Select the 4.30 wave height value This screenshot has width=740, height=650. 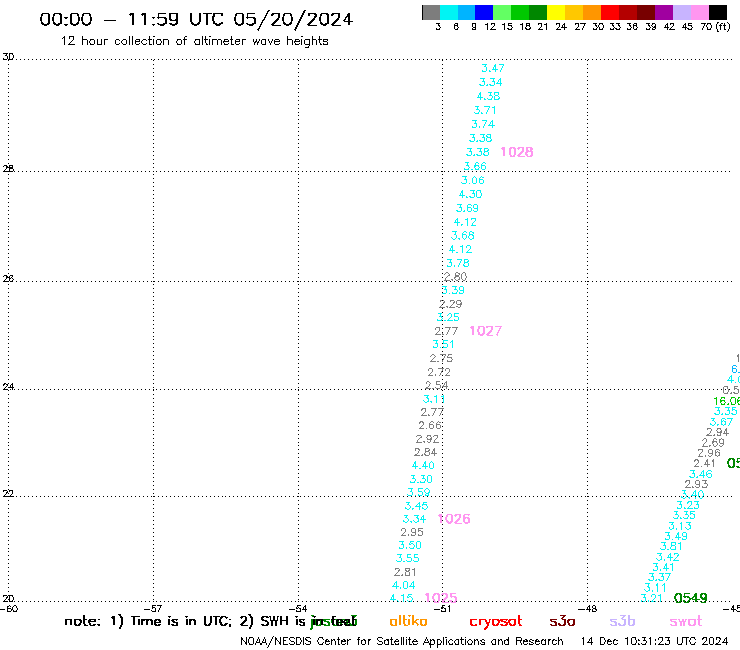[470, 194]
